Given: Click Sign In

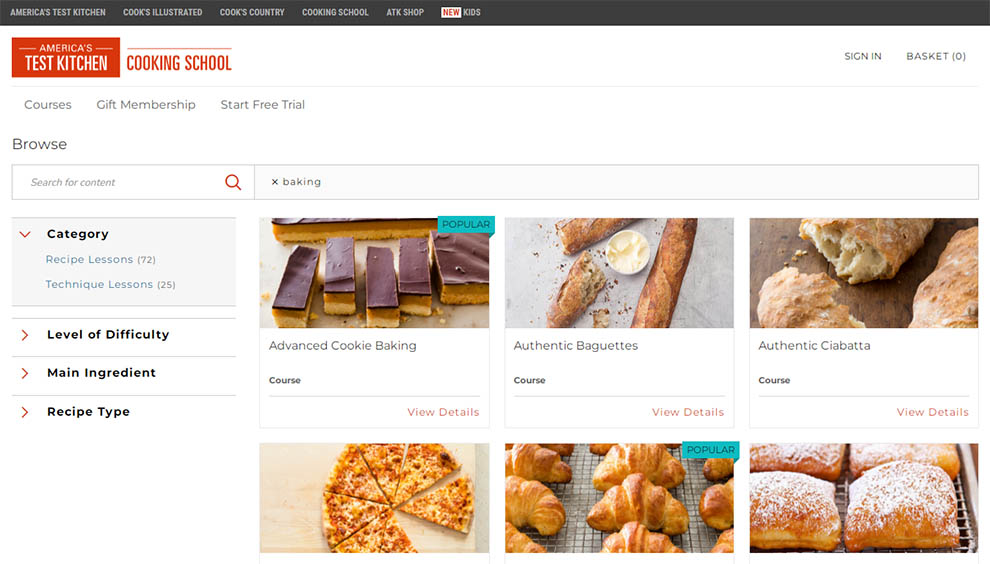Looking at the screenshot, I should coord(862,56).
